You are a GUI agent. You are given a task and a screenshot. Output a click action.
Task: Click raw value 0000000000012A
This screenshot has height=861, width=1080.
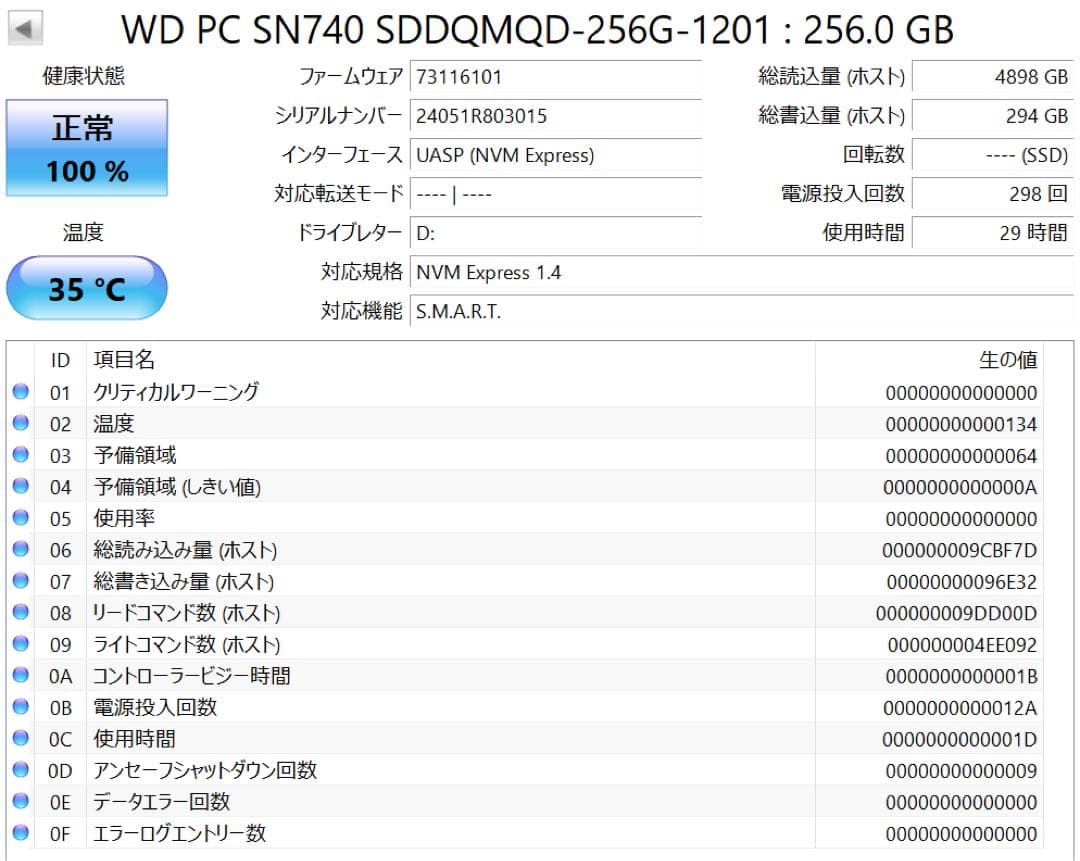coord(960,707)
